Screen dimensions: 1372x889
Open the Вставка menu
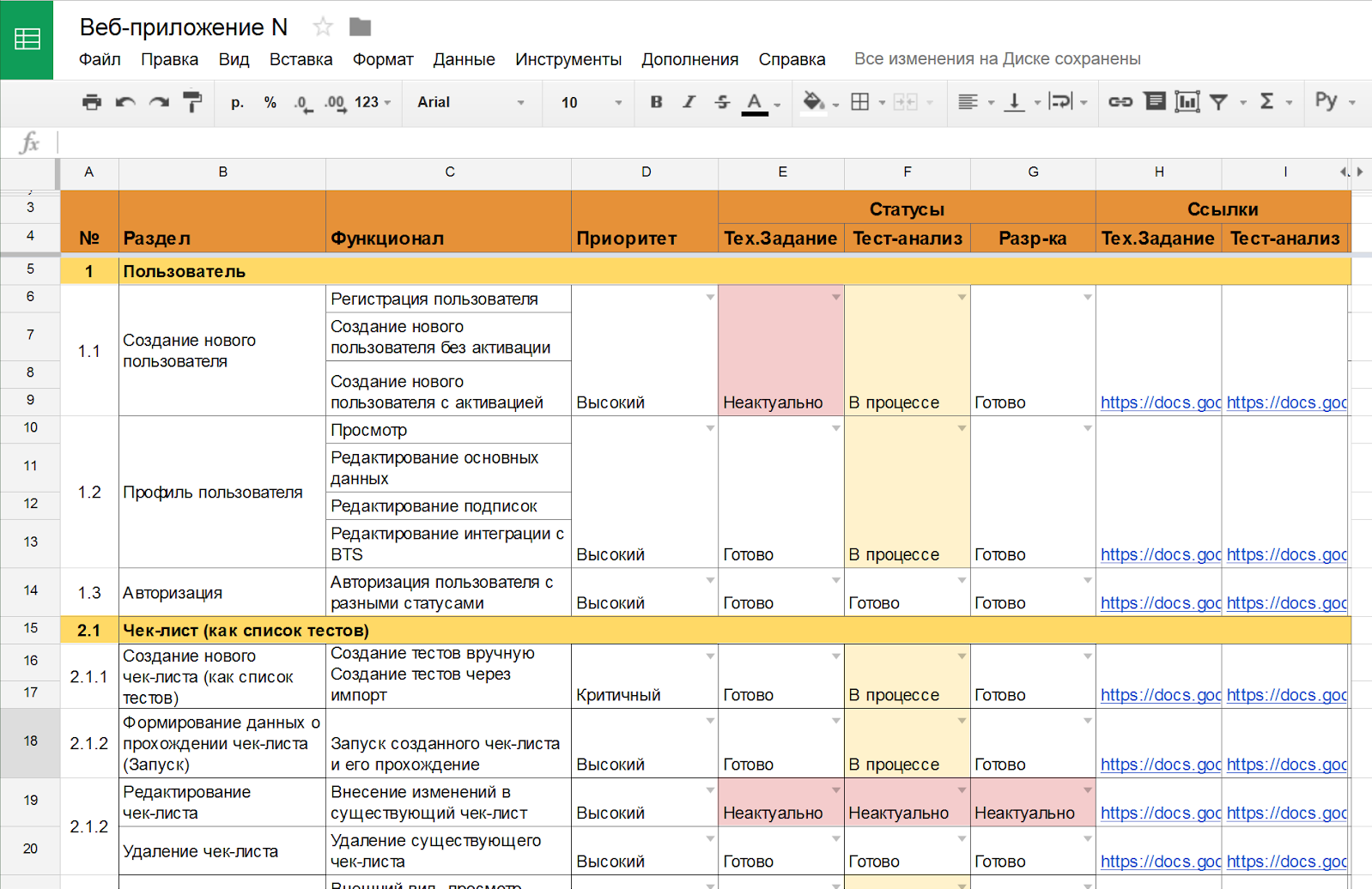click(301, 59)
